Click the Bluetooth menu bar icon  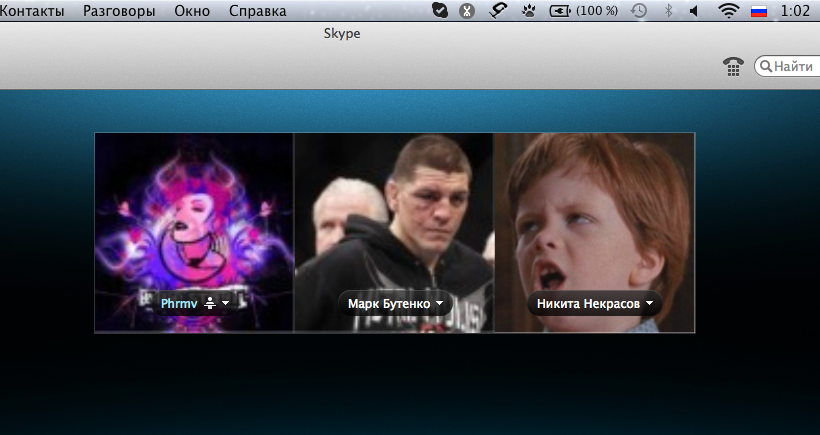pyautogui.click(x=668, y=10)
